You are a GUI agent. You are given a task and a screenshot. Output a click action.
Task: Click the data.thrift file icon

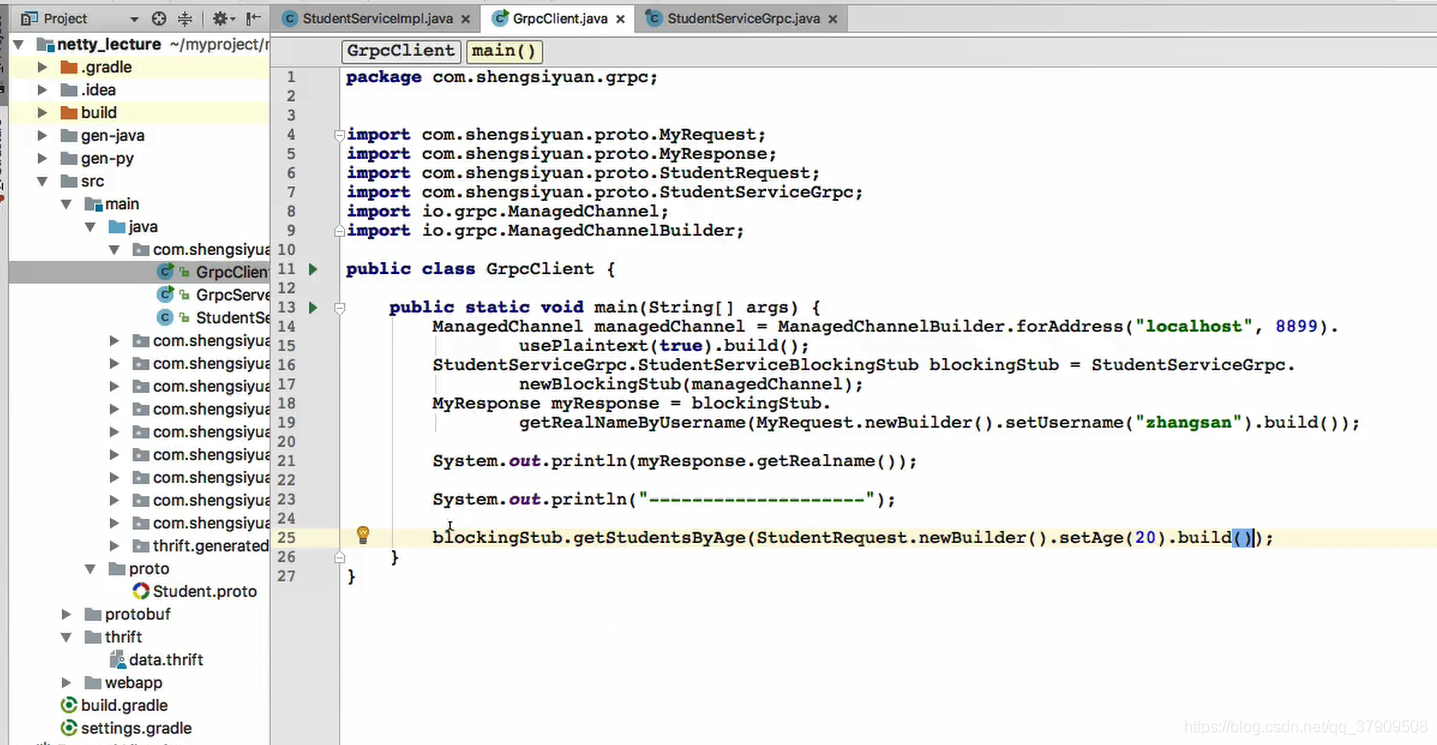pyautogui.click(x=119, y=660)
